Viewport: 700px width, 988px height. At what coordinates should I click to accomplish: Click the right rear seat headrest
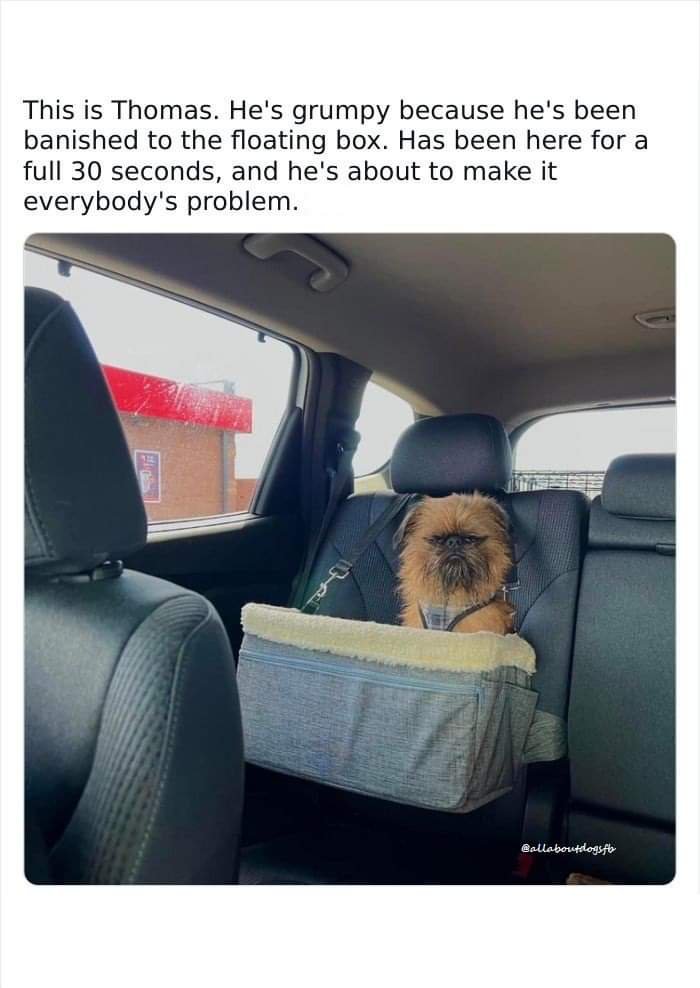point(638,486)
